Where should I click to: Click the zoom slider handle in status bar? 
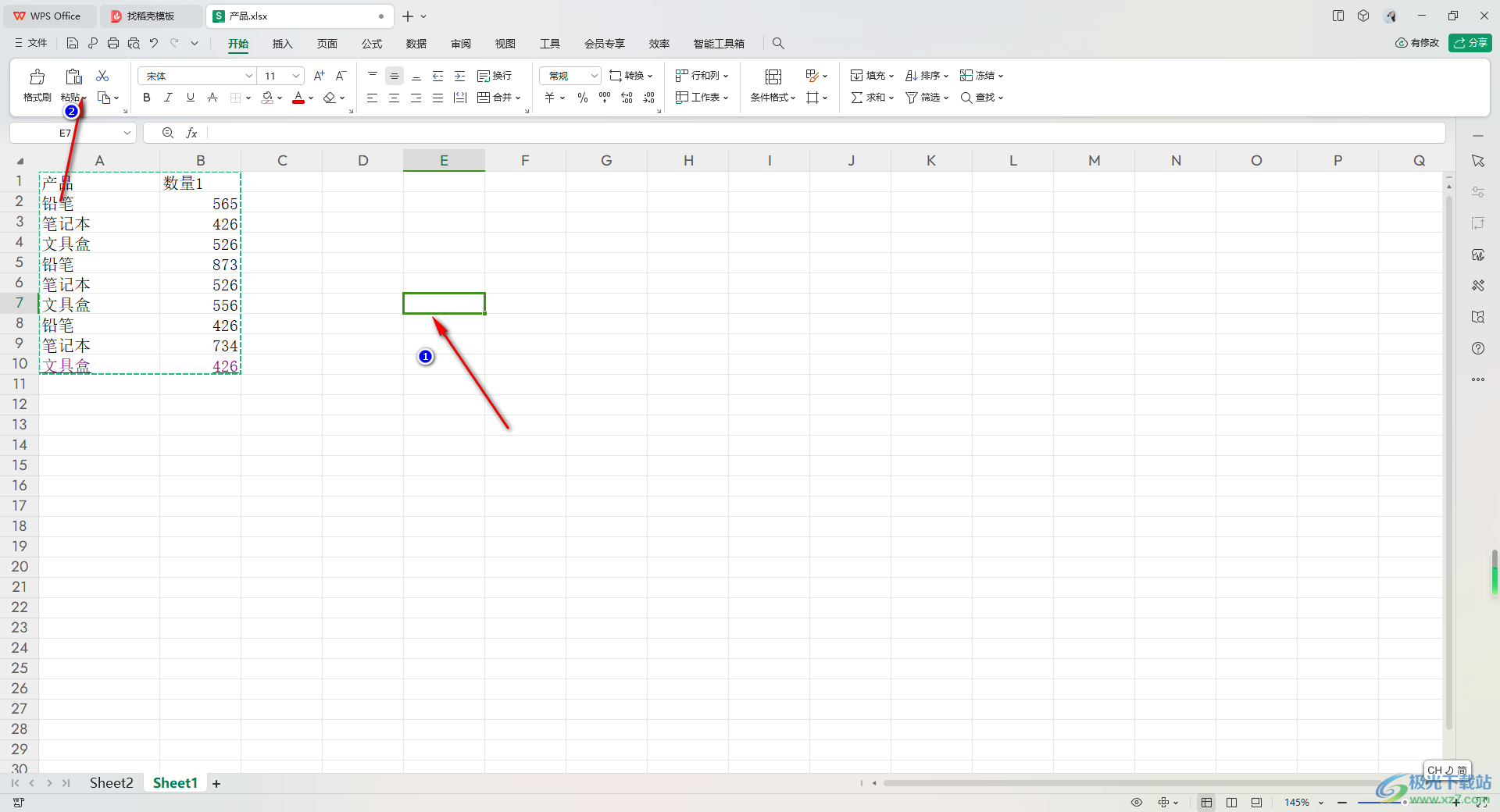[1405, 803]
